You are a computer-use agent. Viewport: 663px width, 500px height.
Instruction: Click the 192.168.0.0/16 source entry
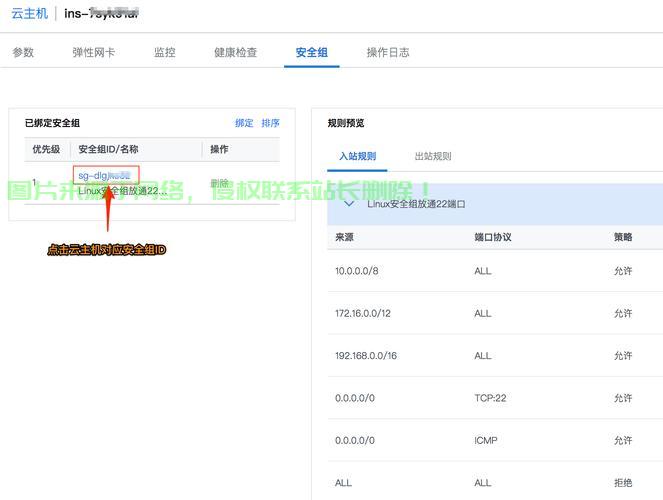point(365,356)
